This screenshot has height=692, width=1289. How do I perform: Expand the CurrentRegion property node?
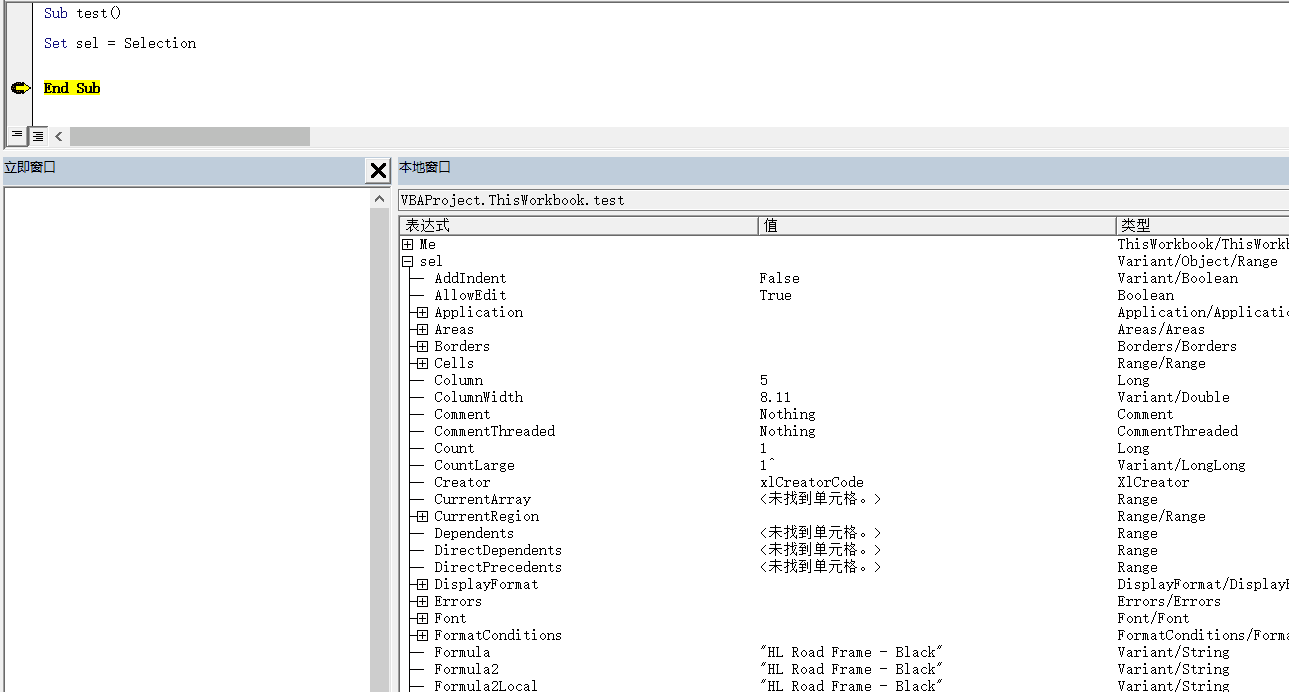[423, 516]
